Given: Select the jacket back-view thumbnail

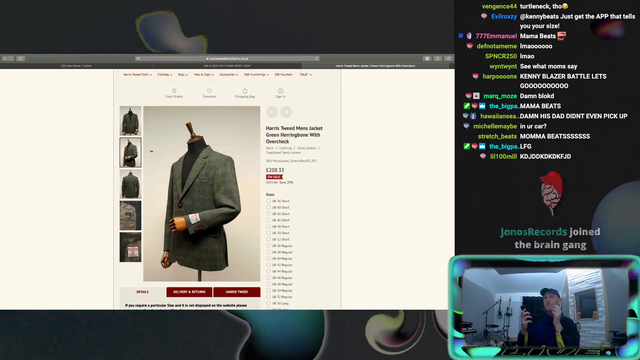Looking at the screenshot, I should click(130, 184).
